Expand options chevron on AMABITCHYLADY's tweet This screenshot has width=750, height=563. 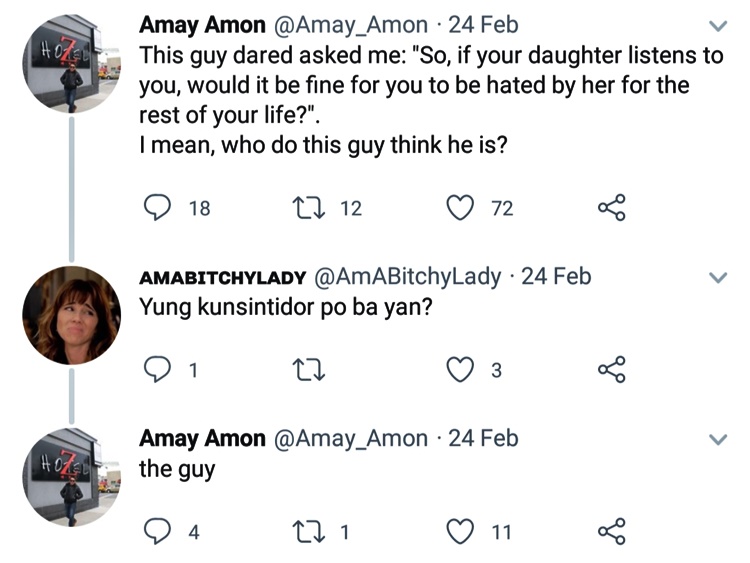[x=717, y=277]
